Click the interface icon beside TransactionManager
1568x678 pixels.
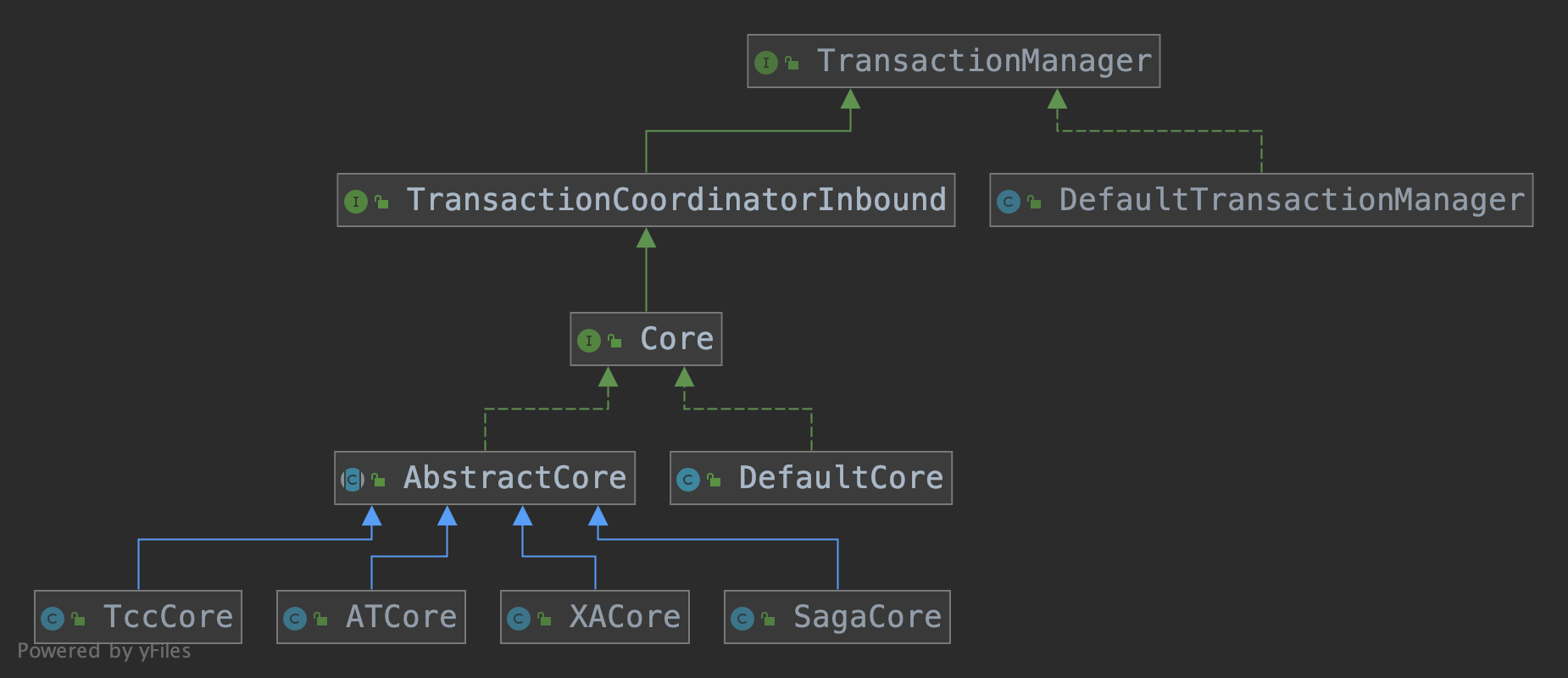[x=765, y=63]
